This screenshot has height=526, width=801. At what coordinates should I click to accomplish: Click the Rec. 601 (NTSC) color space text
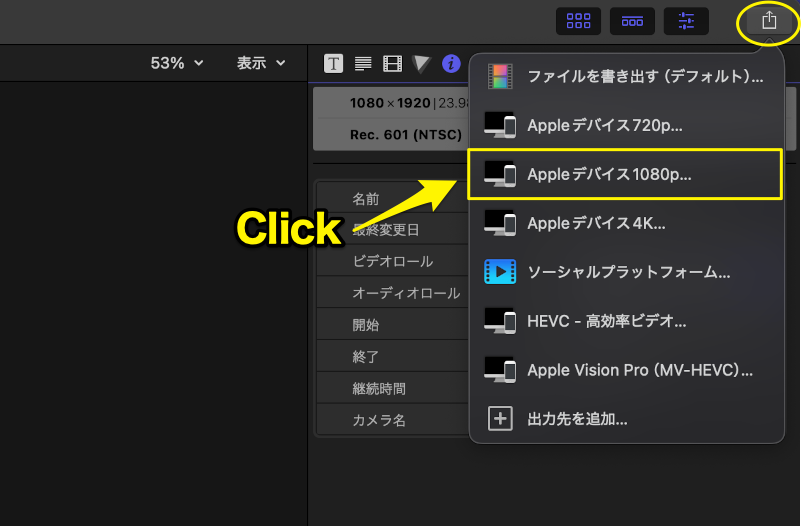click(406, 135)
